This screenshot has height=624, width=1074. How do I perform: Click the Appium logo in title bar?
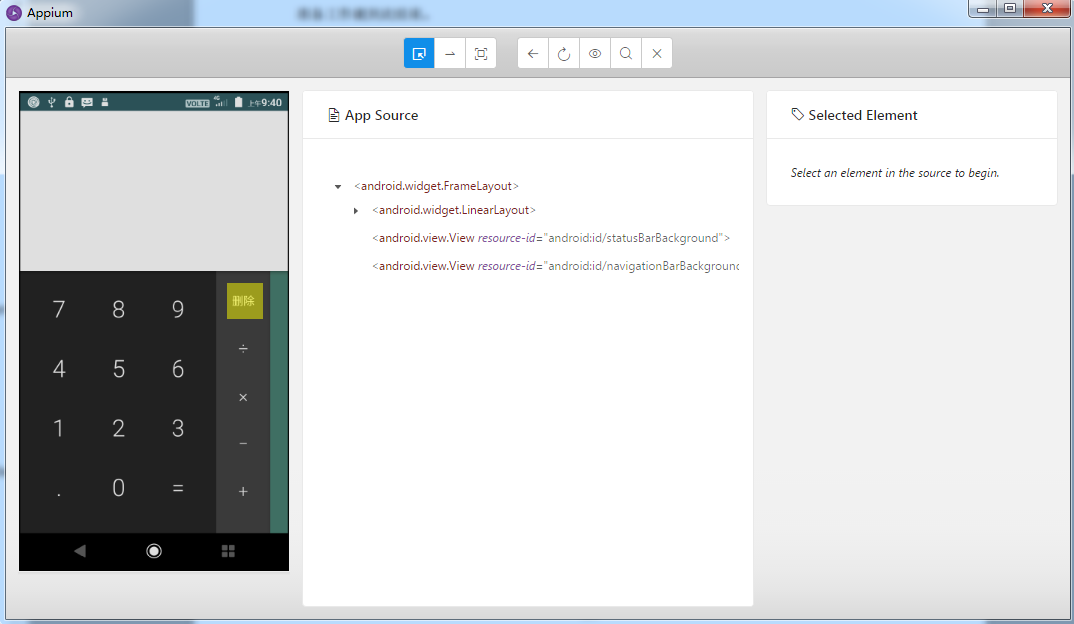[x=14, y=13]
